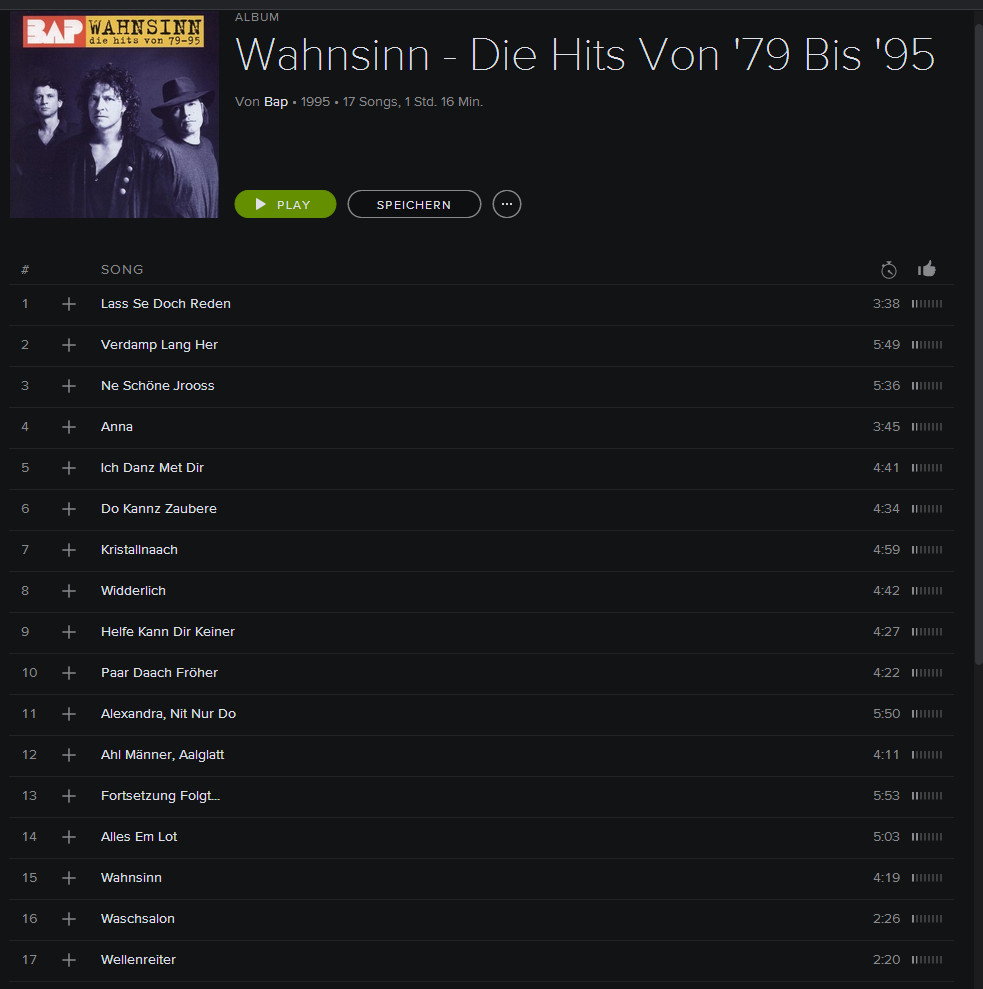Add 'Lass Se Doch Reden' with plus icon
This screenshot has width=983, height=989.
click(x=69, y=304)
